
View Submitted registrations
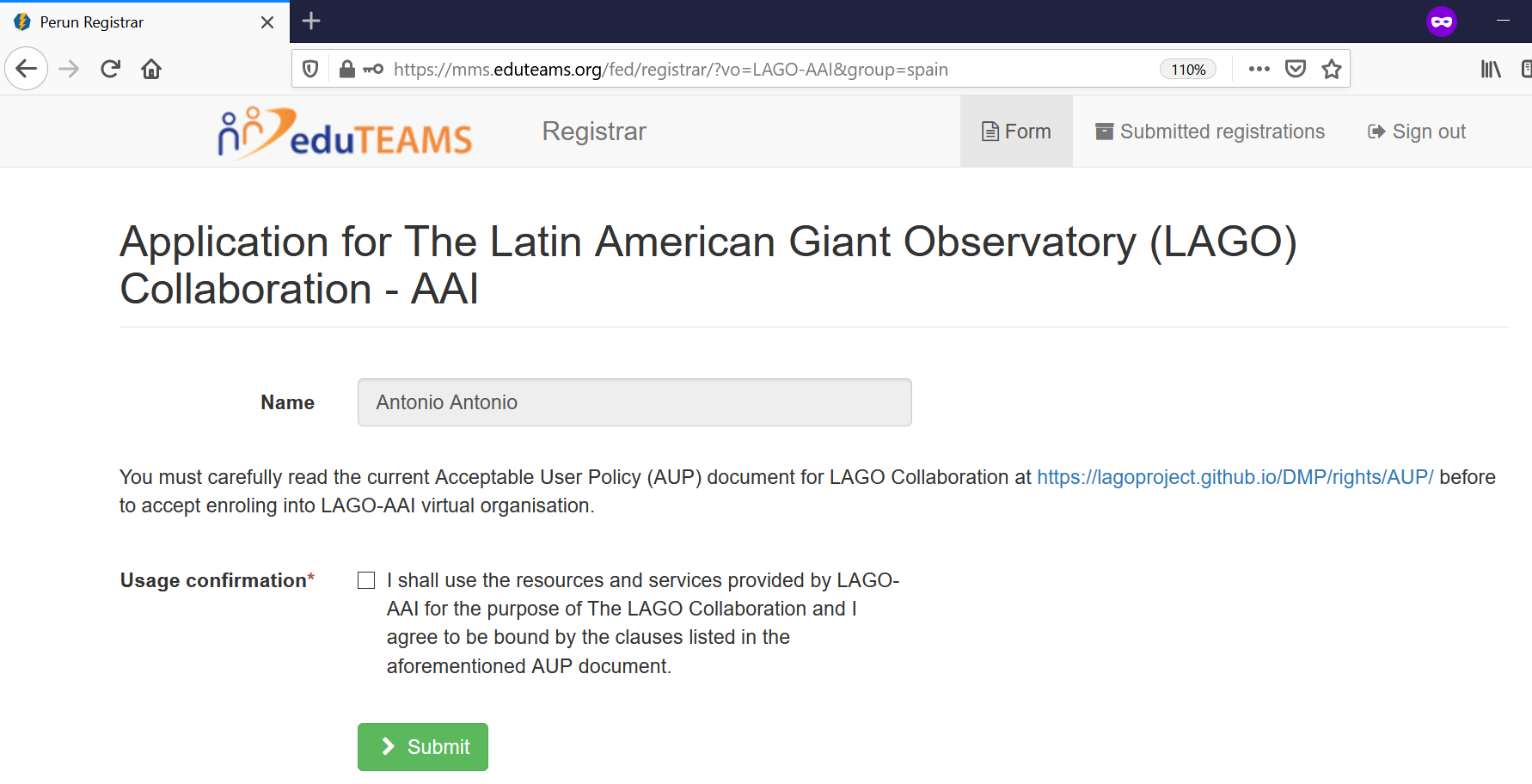(x=1210, y=132)
